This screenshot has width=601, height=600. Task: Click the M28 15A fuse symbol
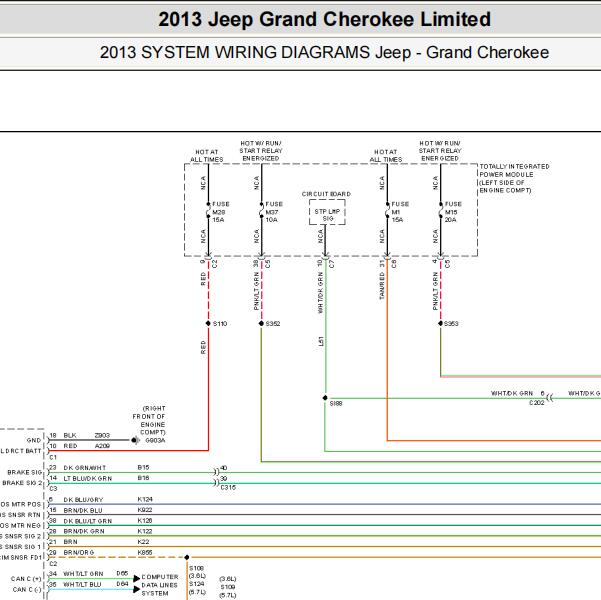tap(206, 210)
